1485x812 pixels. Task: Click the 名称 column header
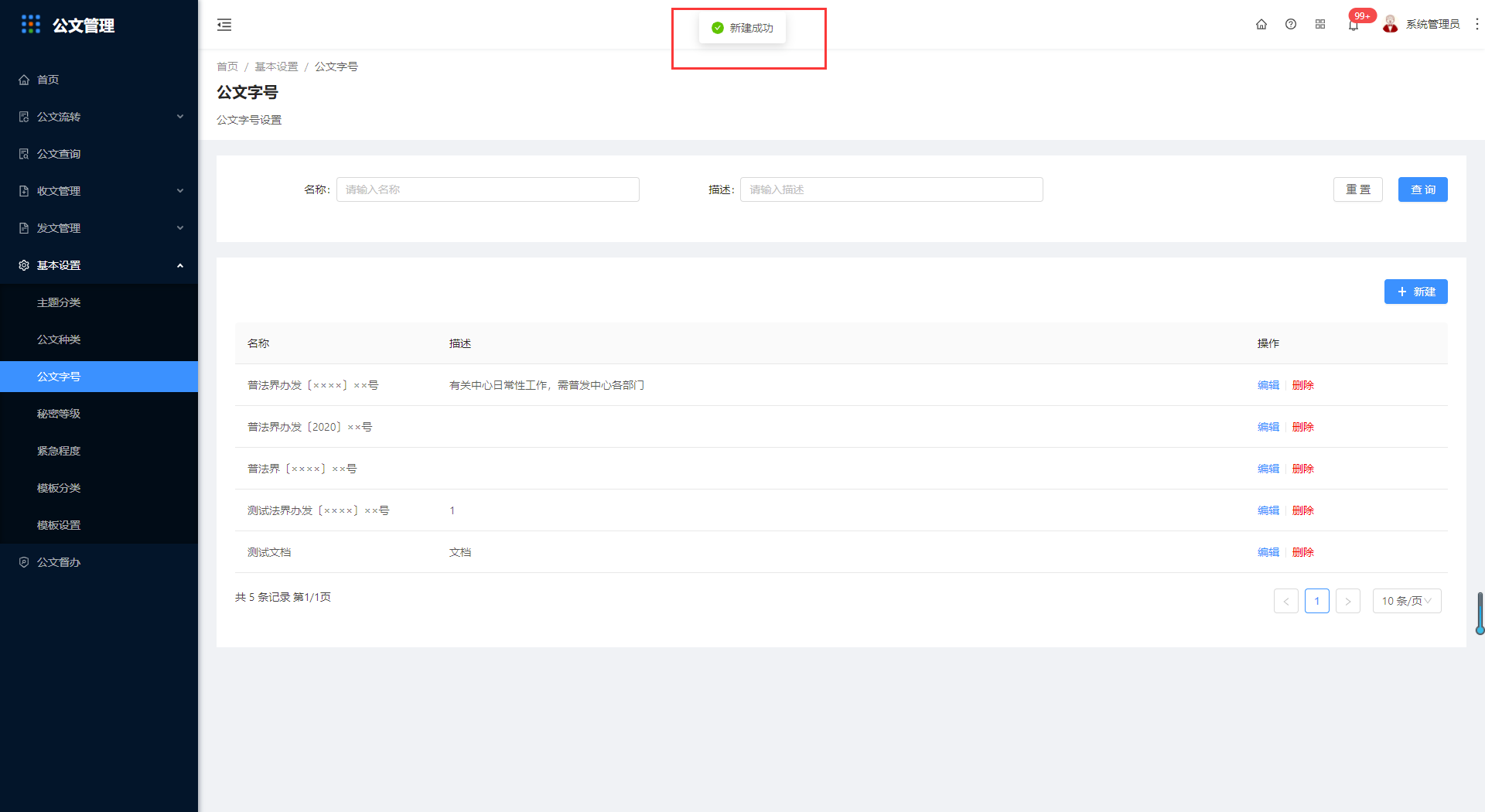pyautogui.click(x=258, y=343)
